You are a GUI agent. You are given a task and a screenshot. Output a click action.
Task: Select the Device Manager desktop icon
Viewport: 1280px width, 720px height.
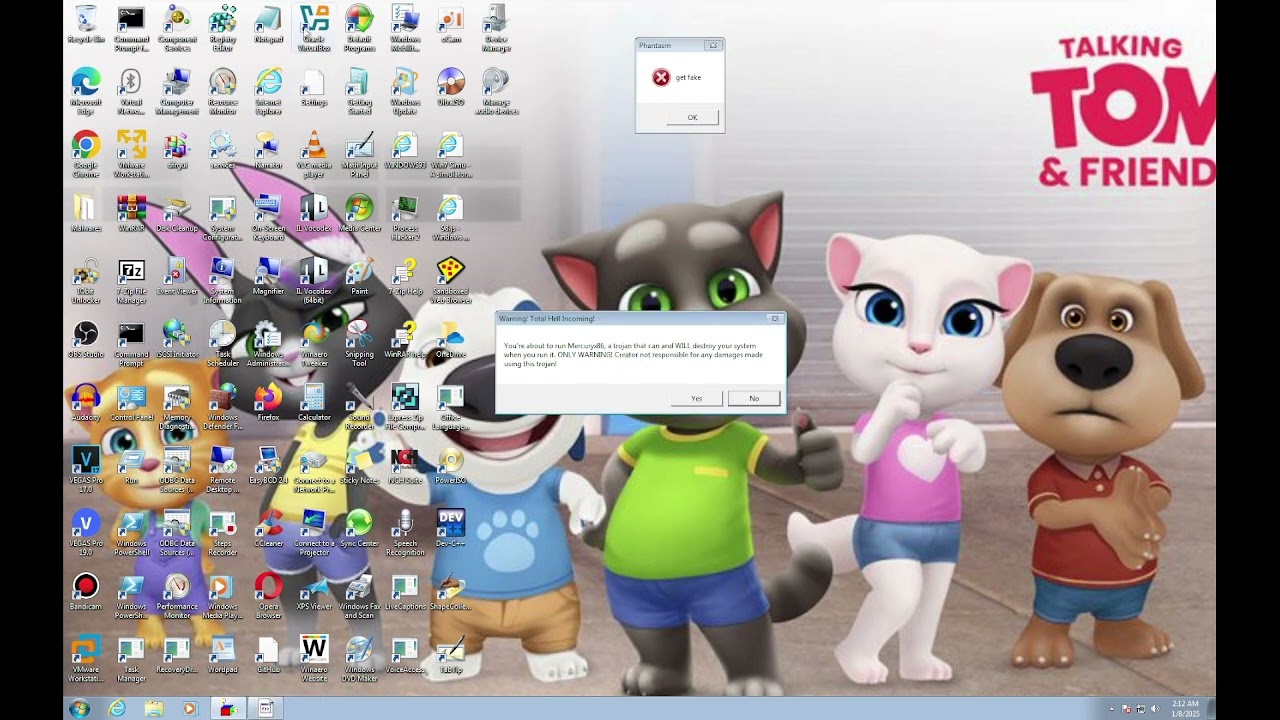tap(496, 28)
